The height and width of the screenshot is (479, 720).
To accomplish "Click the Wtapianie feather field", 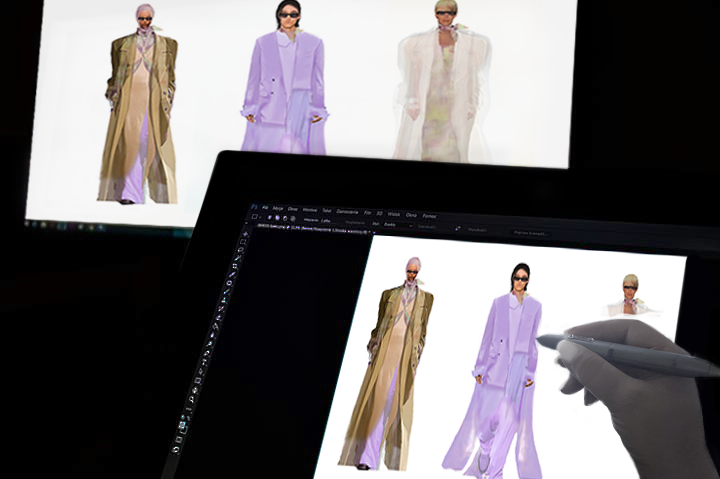I will click(326, 220).
